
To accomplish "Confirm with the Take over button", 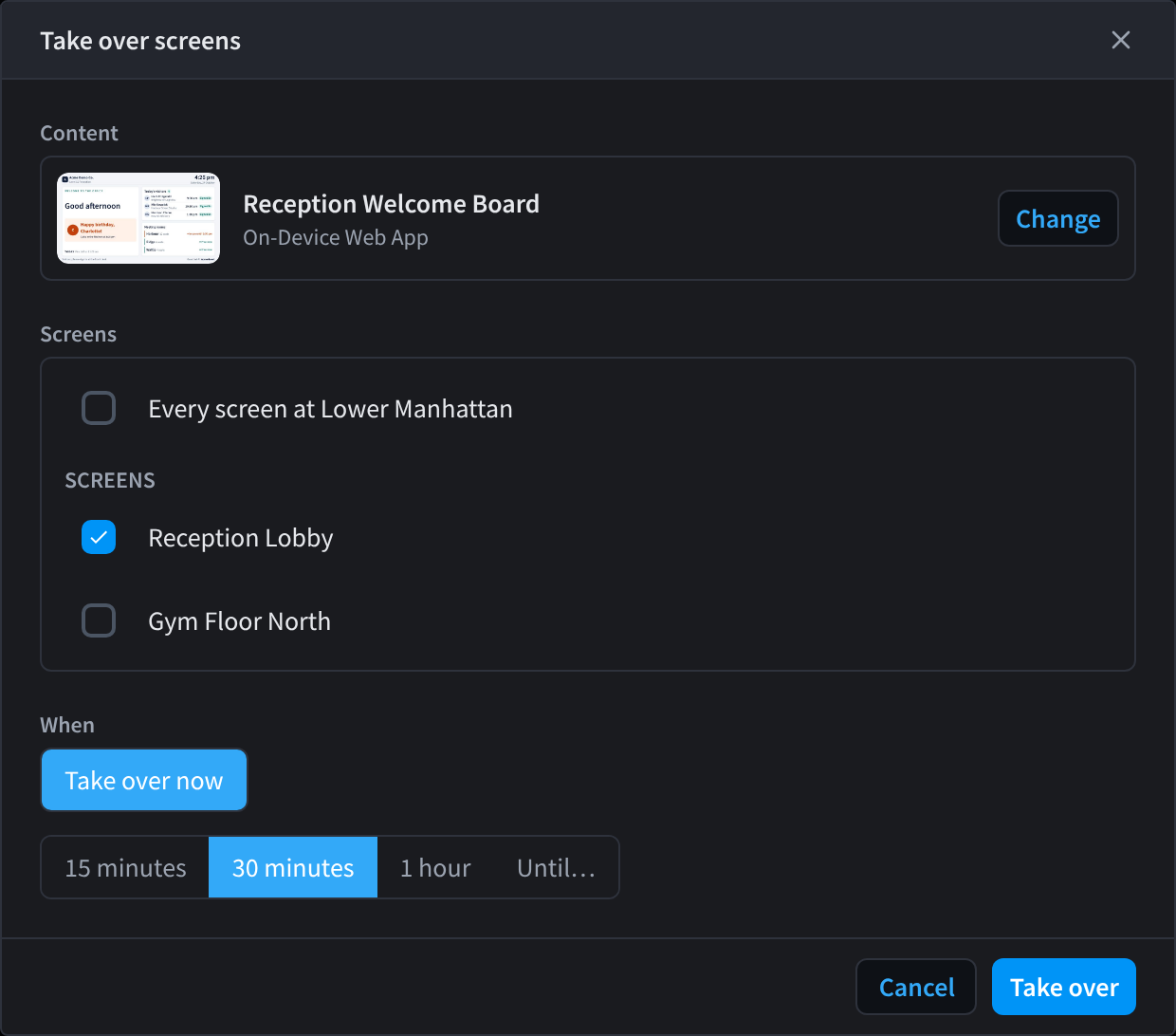I will 1064,987.
